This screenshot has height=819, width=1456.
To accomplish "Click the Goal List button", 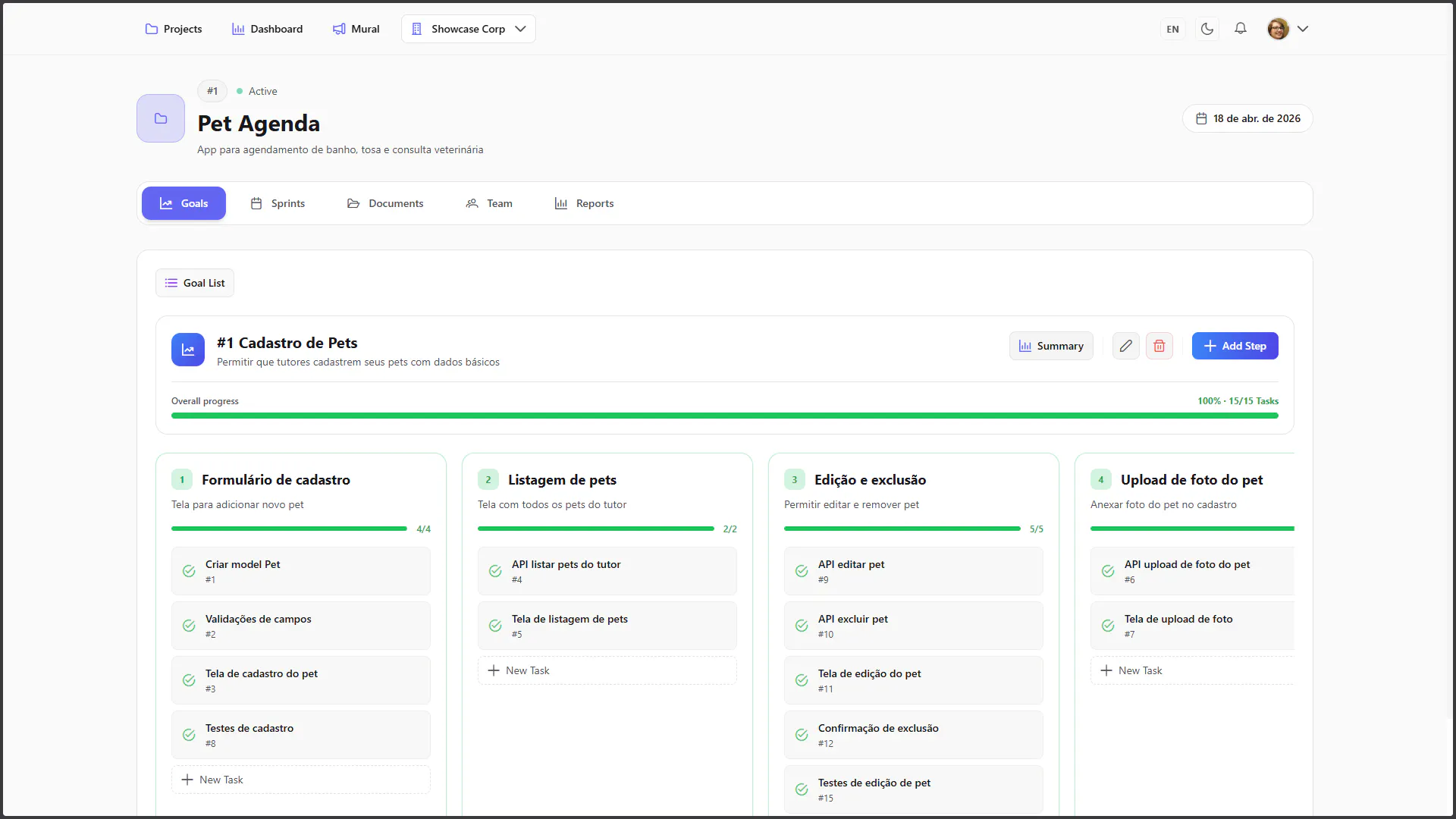I will click(195, 283).
